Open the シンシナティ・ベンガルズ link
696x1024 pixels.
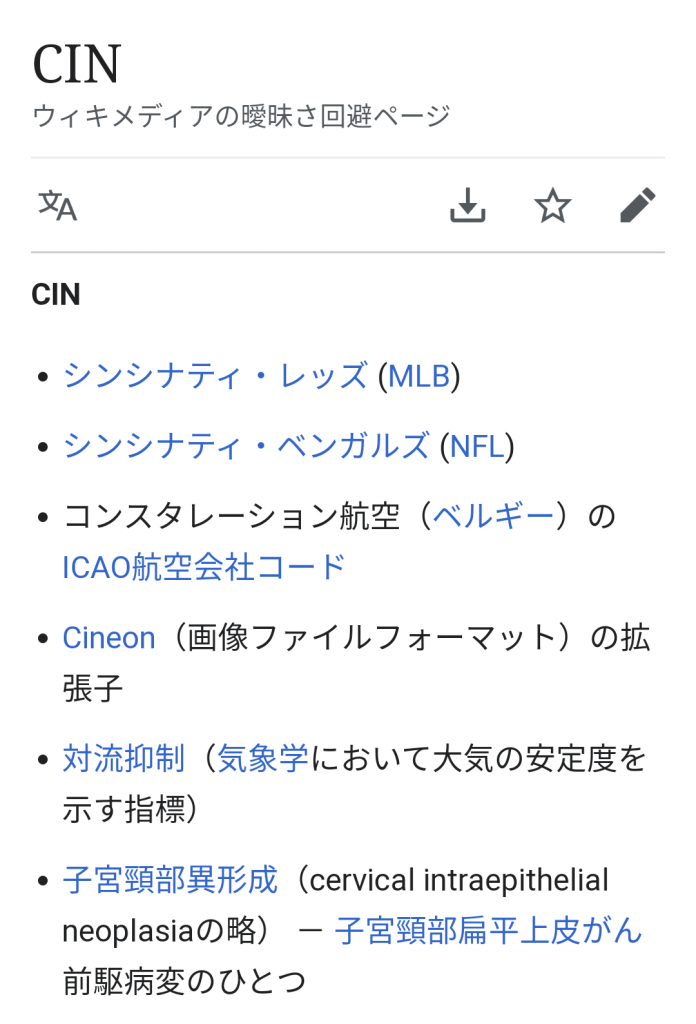[246, 446]
